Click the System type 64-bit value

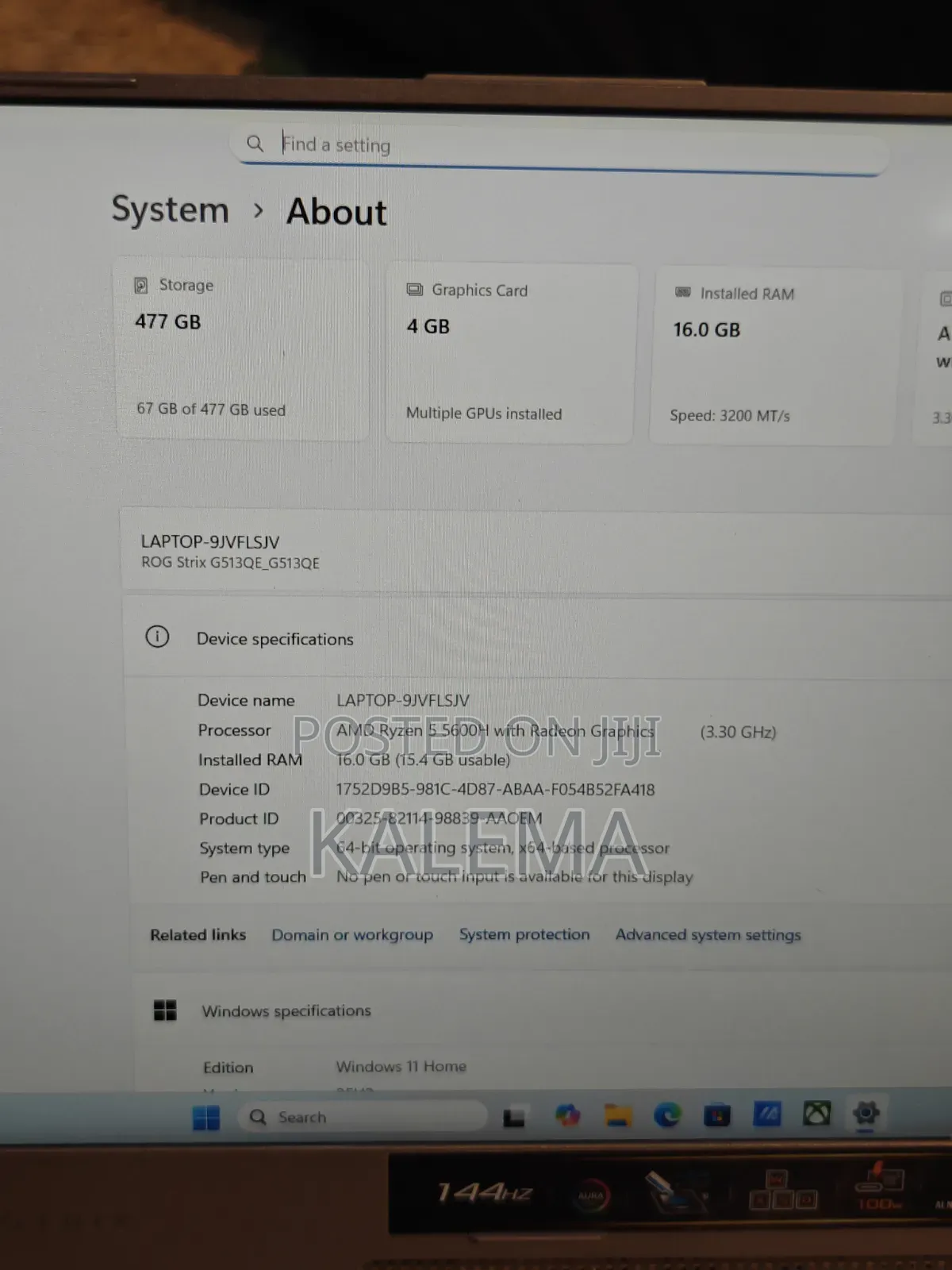[503, 848]
